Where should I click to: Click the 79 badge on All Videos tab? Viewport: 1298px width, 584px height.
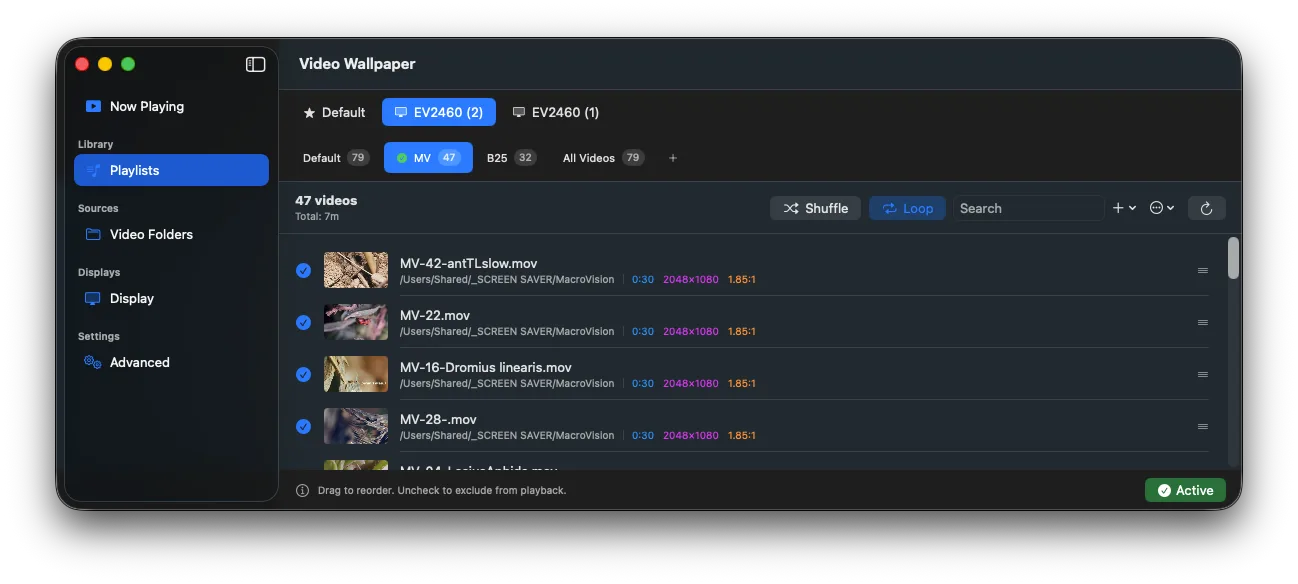click(632, 158)
